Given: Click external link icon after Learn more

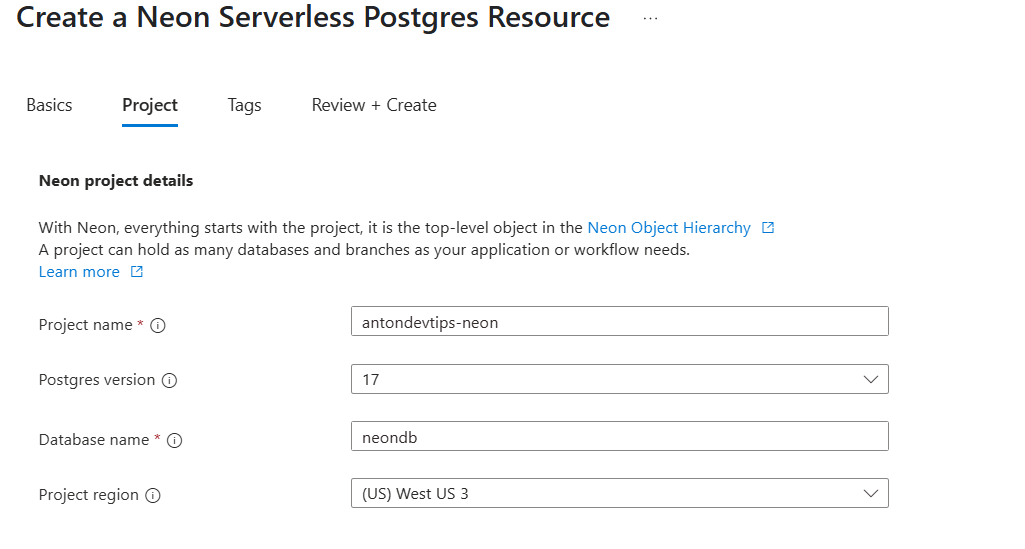Looking at the screenshot, I should [x=137, y=271].
